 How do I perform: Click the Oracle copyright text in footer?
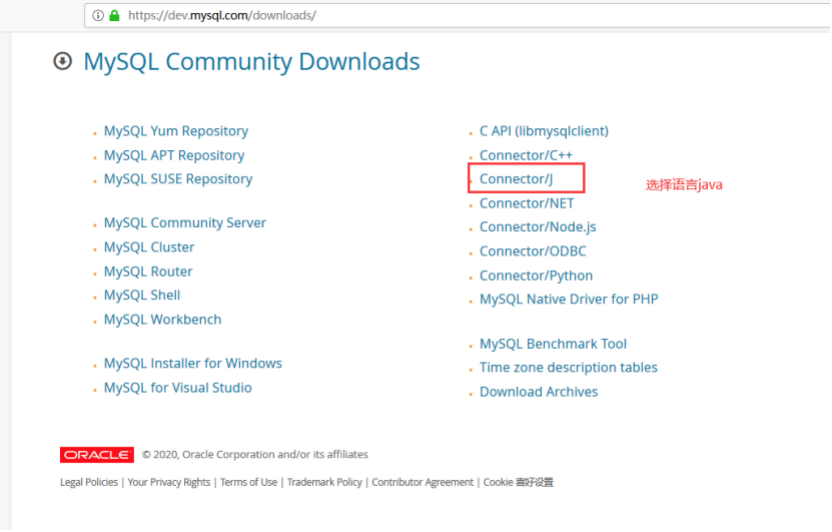pos(255,455)
